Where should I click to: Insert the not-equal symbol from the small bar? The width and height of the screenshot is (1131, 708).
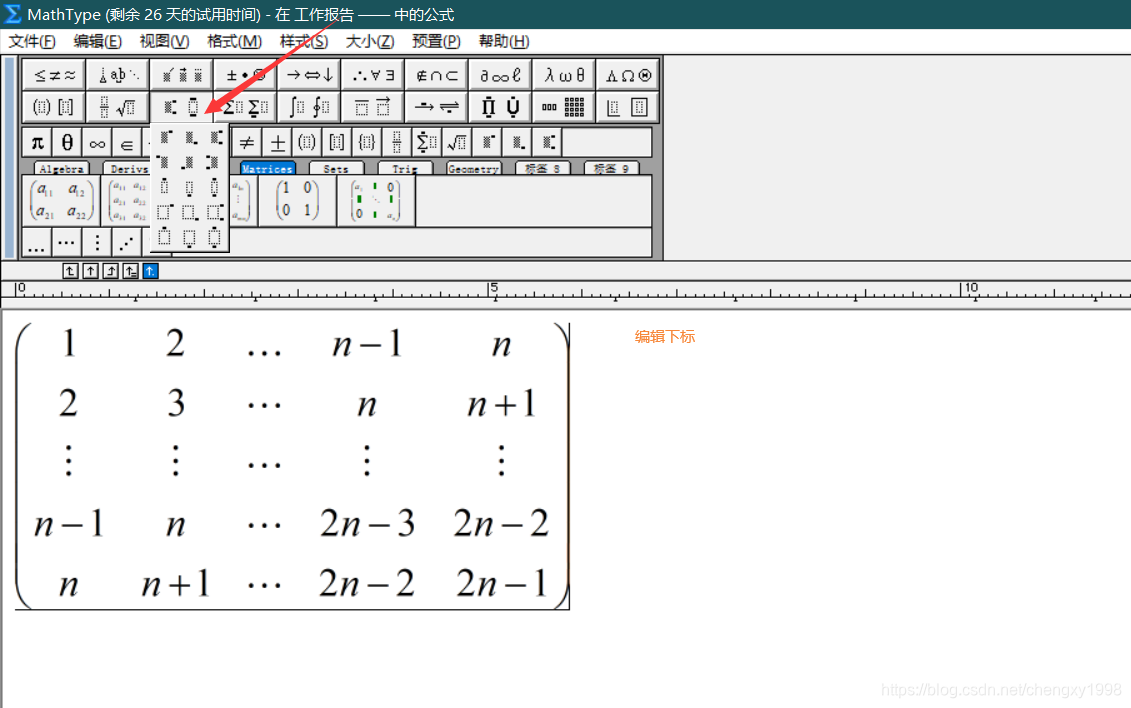[247, 143]
